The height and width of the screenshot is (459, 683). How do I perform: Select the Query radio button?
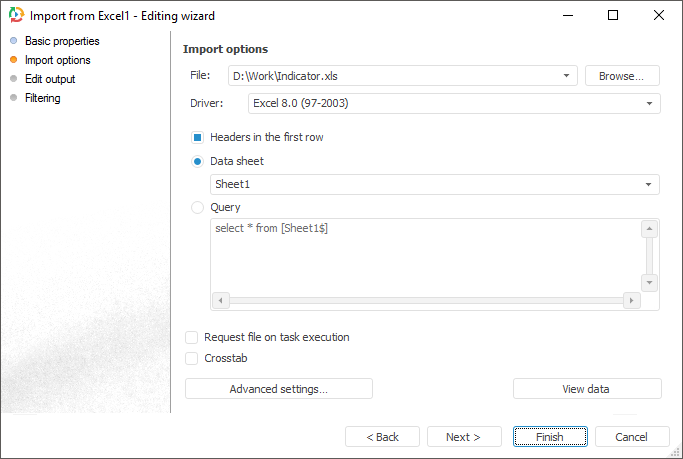(x=197, y=208)
